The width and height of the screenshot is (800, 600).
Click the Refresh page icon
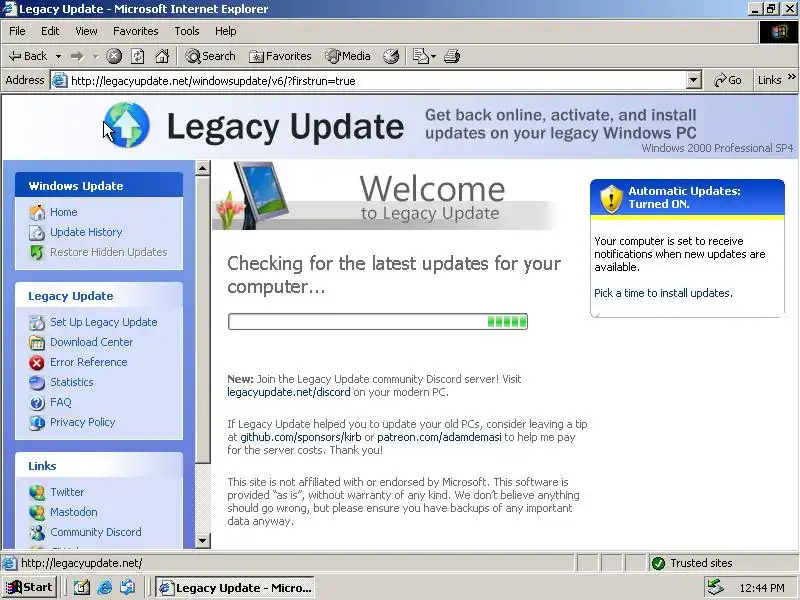tap(138, 56)
